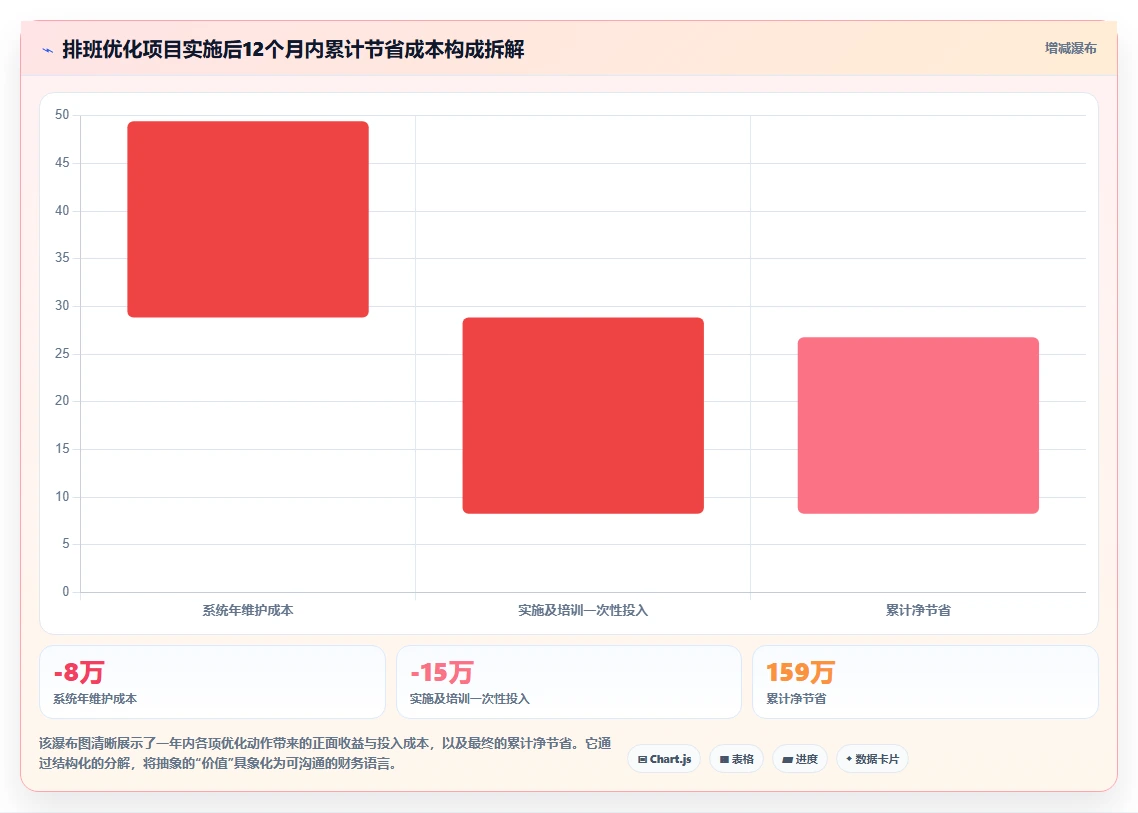Click the description paragraph starting 该瀑布图清晰展示了

(325, 753)
